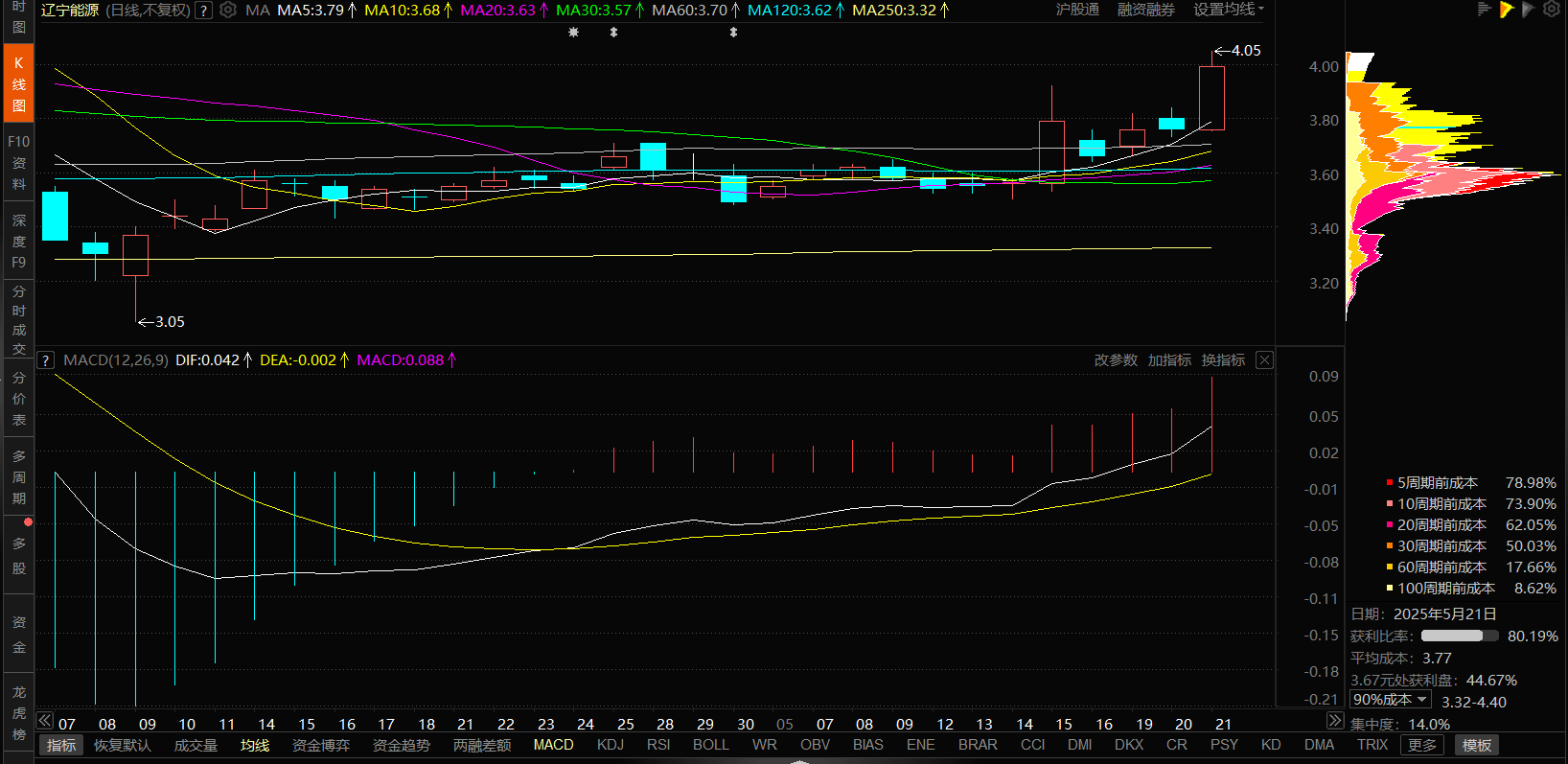Viewport: 1568px width, 764px height.
Task: Select ENE indicator tab
Action: point(920,745)
